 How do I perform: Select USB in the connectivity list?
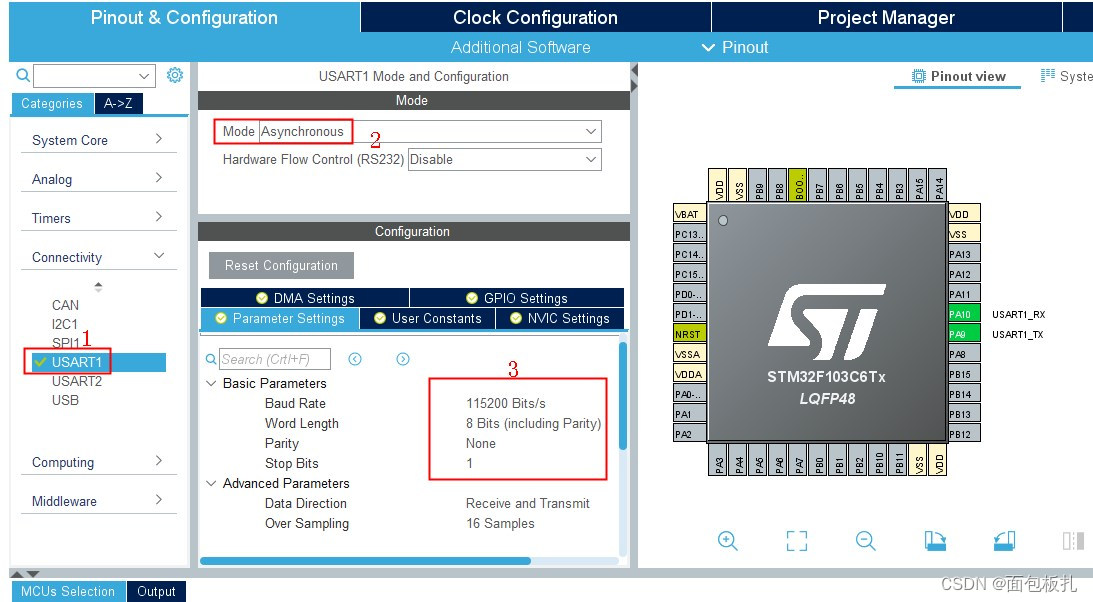(66, 400)
